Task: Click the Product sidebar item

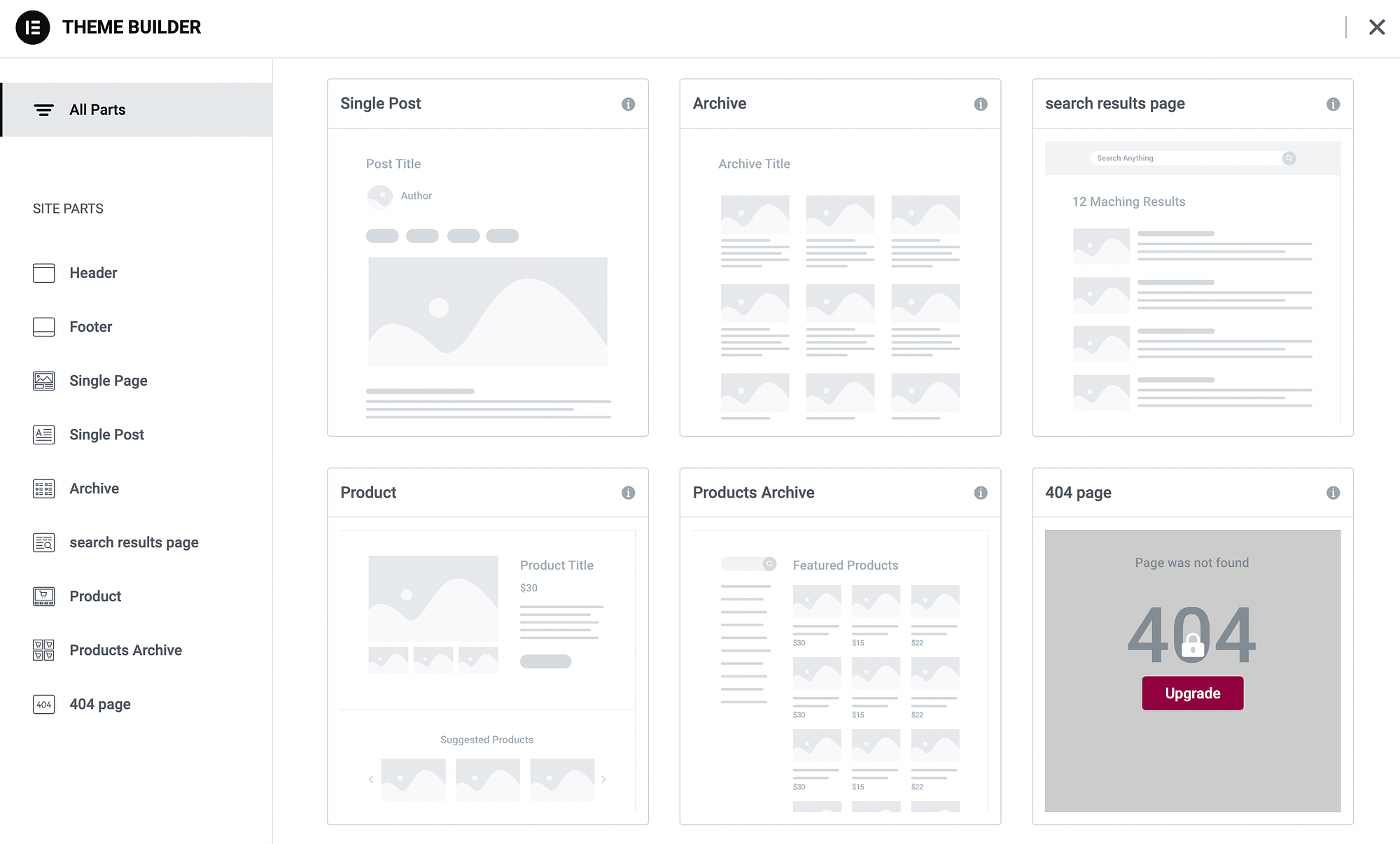Action: coord(95,596)
